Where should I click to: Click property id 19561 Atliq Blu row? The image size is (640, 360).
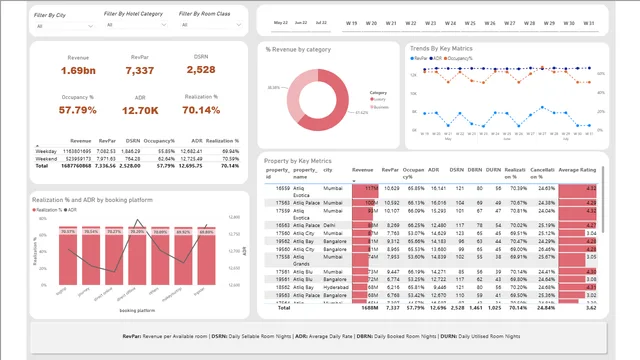[x=431, y=280]
